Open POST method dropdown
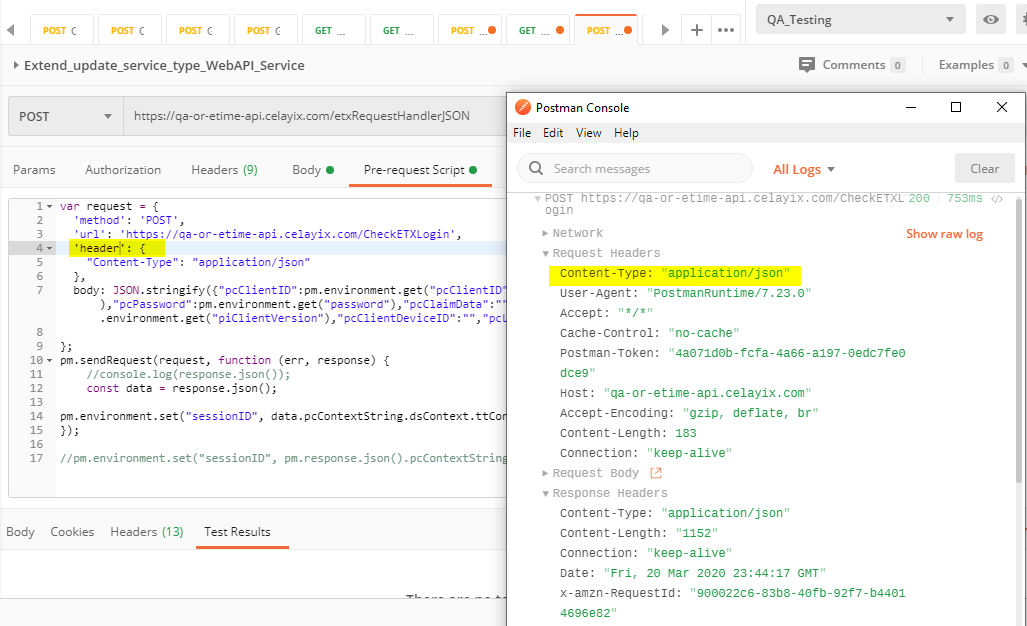This screenshot has height=626, width=1027. [x=65, y=117]
